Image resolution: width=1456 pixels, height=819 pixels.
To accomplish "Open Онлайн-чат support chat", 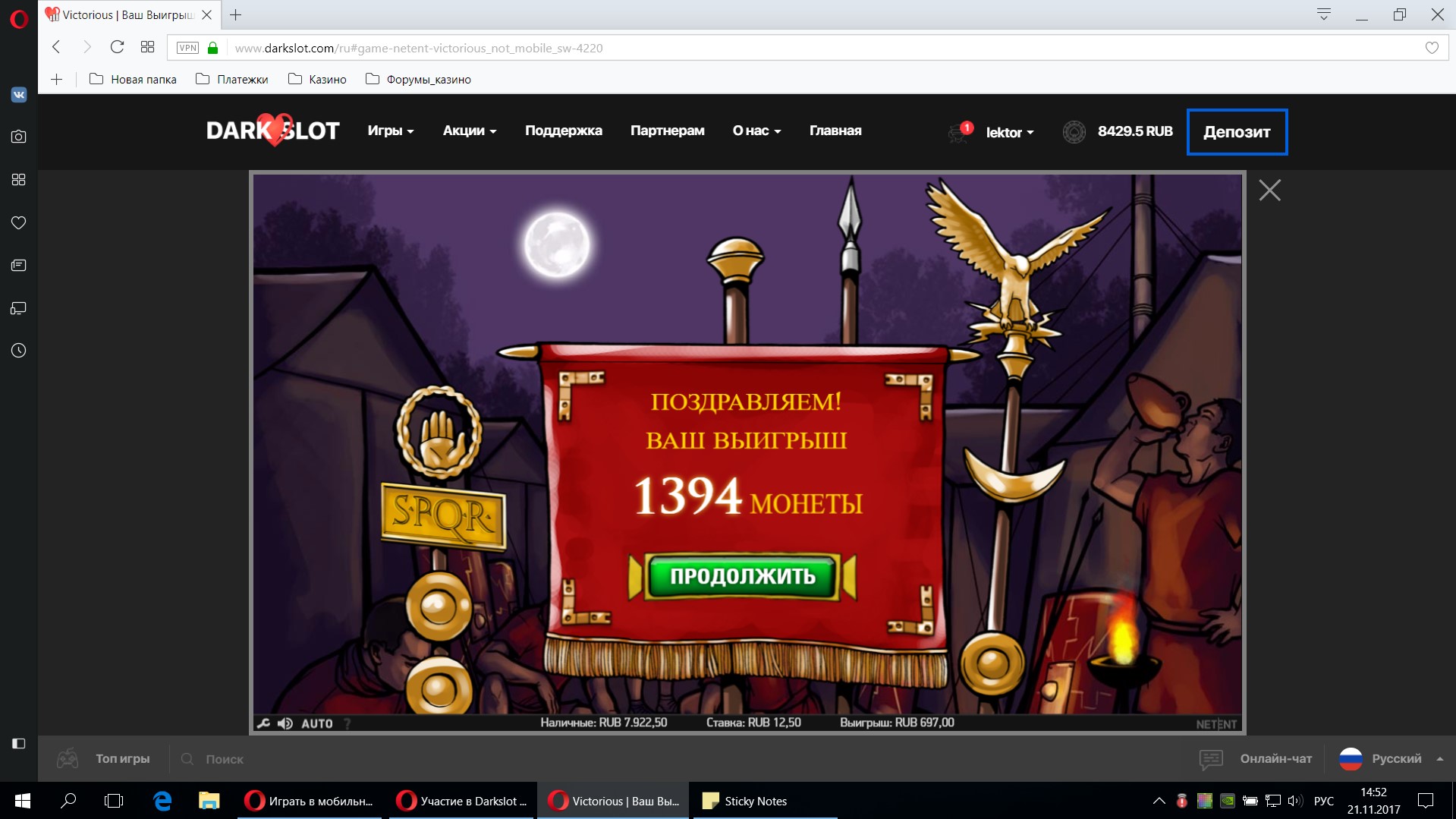I will point(1256,758).
